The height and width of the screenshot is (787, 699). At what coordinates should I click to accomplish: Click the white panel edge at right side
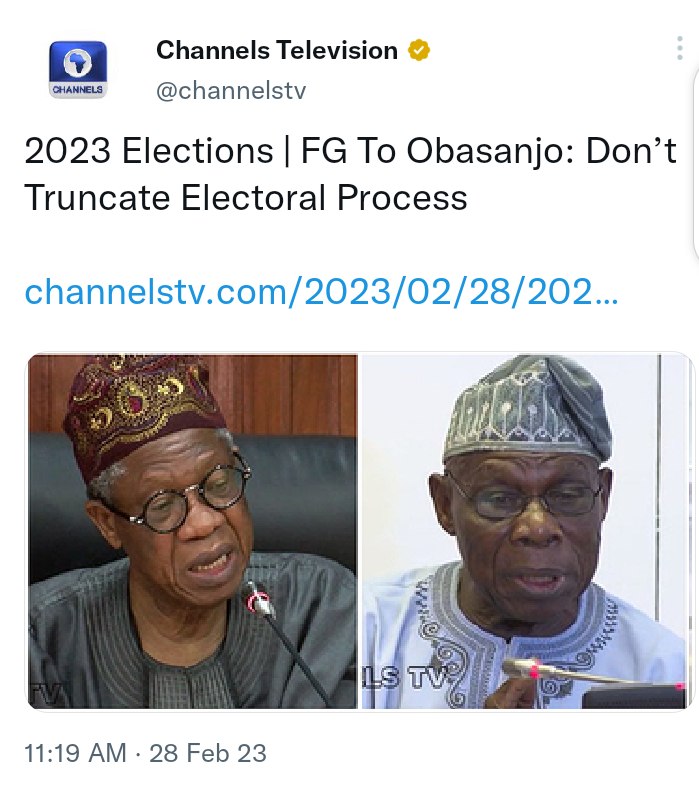click(x=695, y=167)
